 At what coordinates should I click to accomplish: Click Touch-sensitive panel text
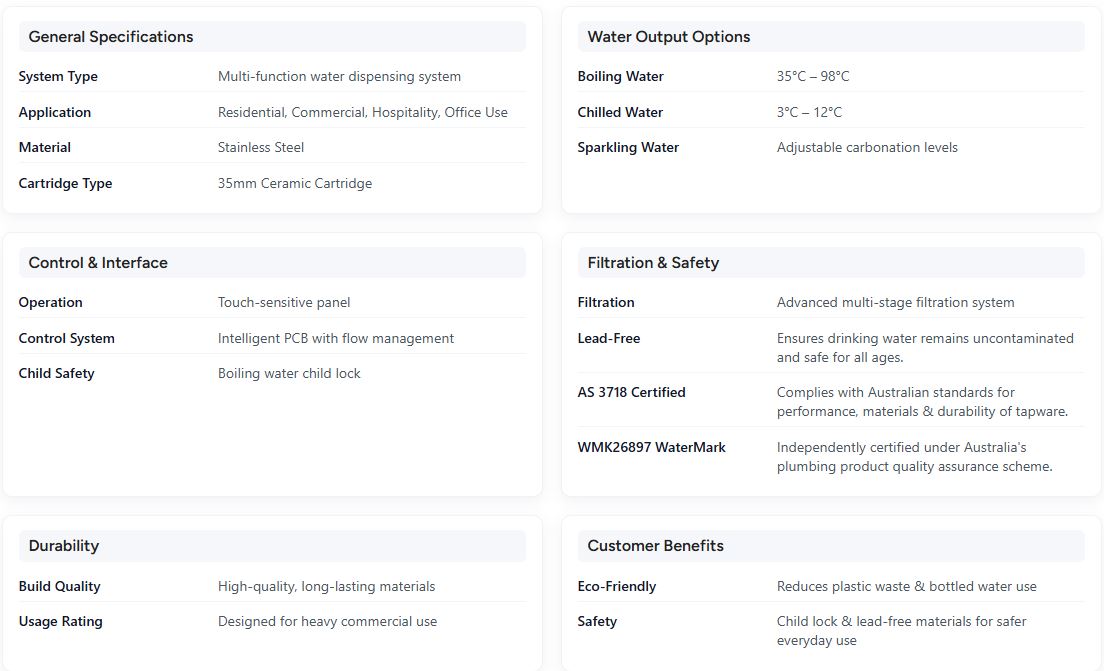(x=284, y=303)
